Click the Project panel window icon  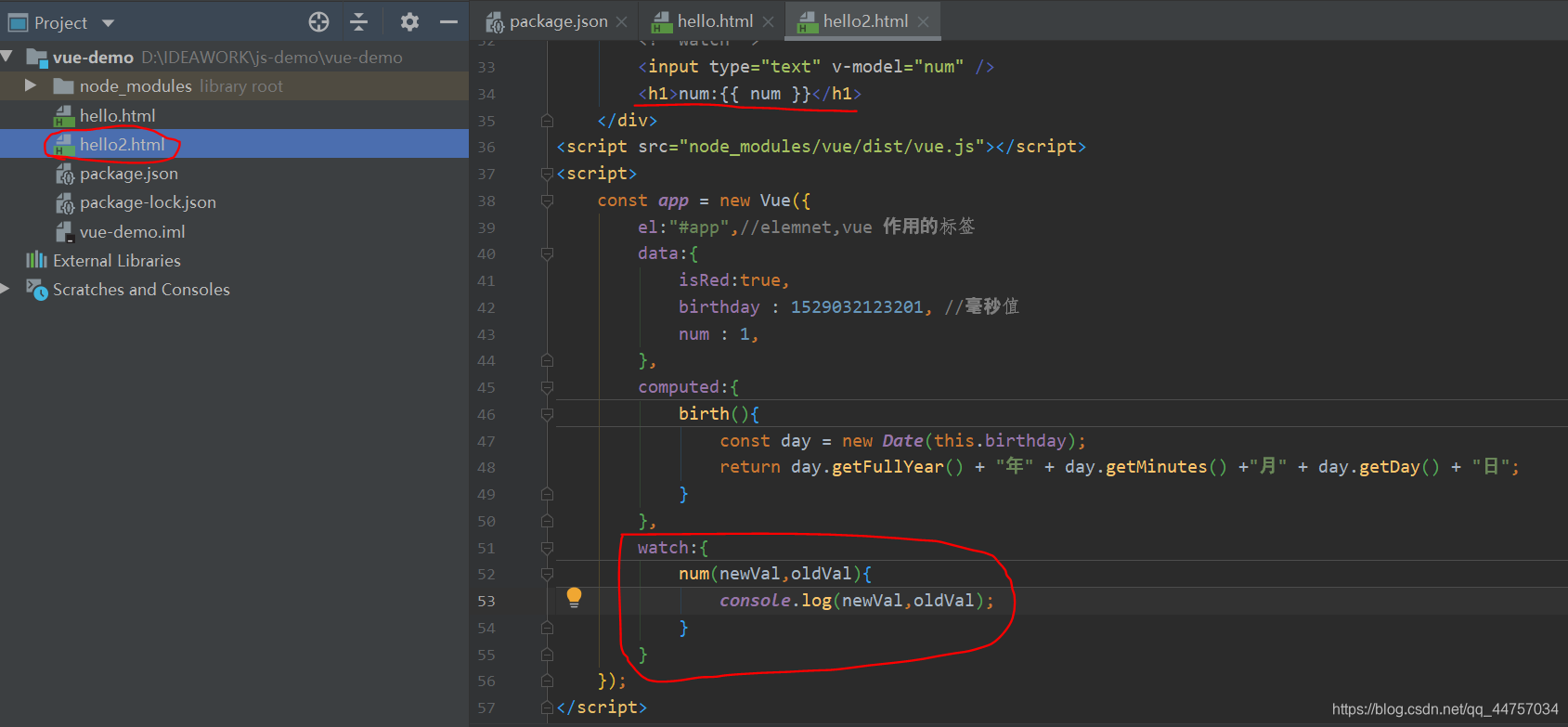18,22
